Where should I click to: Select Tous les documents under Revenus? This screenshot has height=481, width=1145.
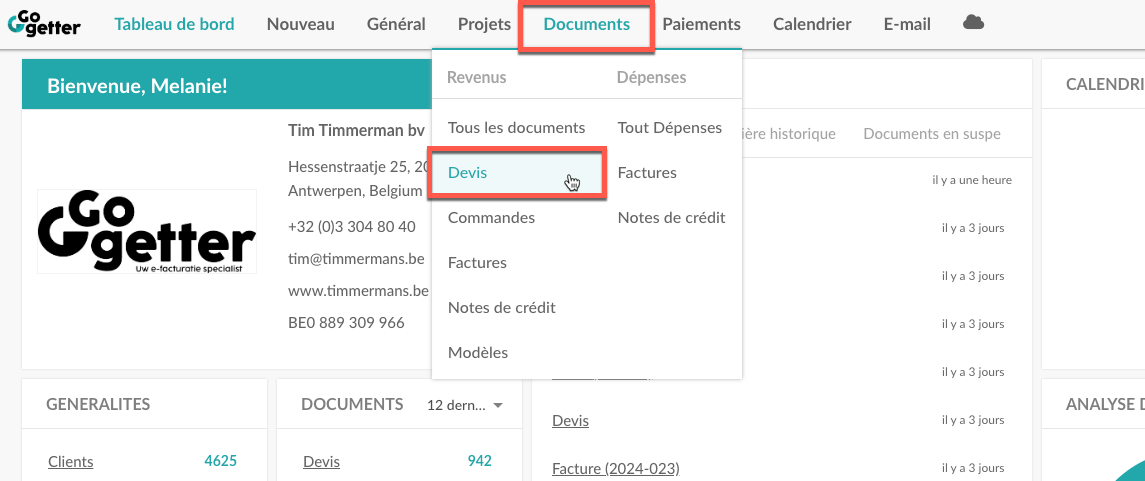click(x=516, y=128)
